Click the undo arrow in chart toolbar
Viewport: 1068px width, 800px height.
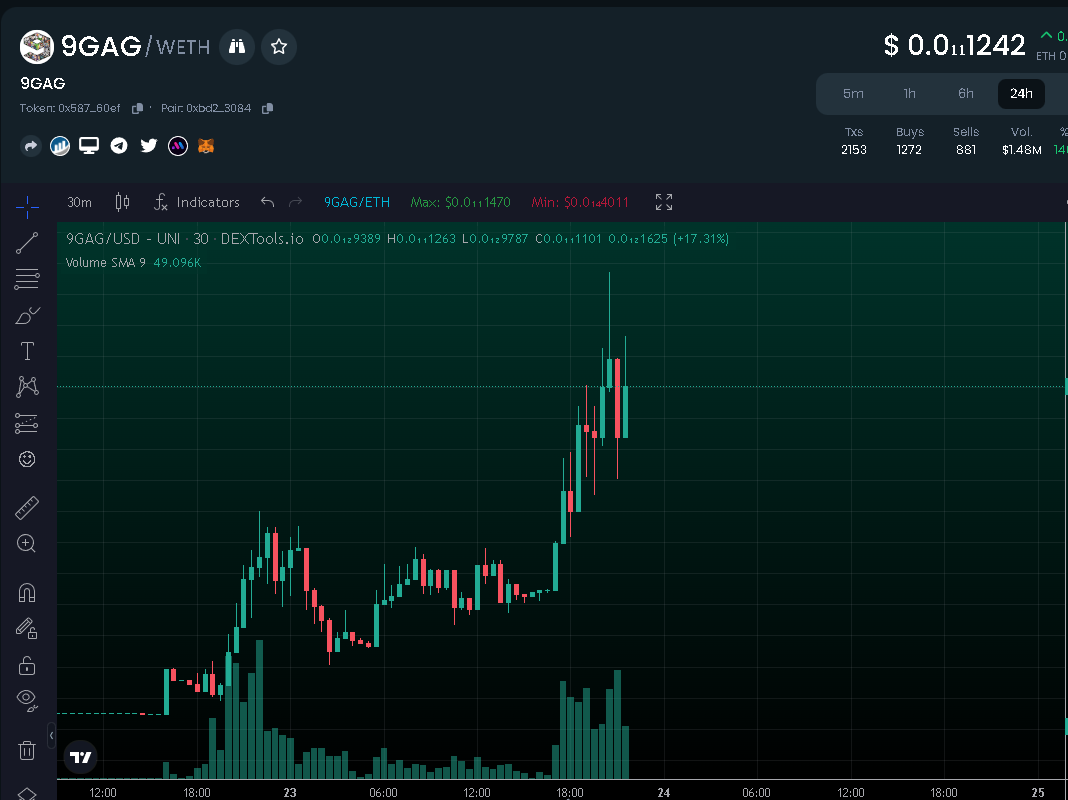pyautogui.click(x=268, y=202)
